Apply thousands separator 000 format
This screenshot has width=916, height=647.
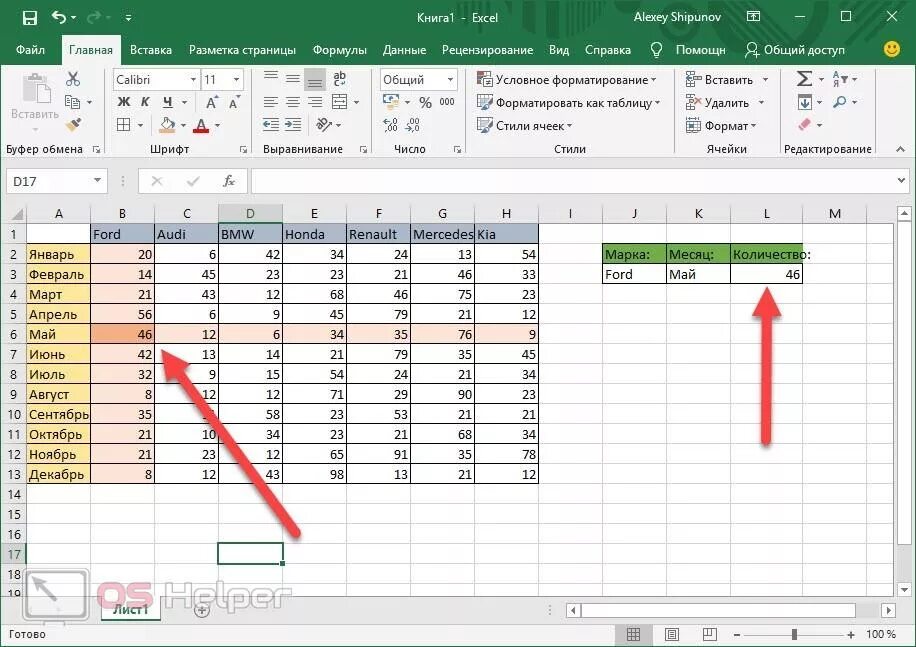(x=447, y=102)
